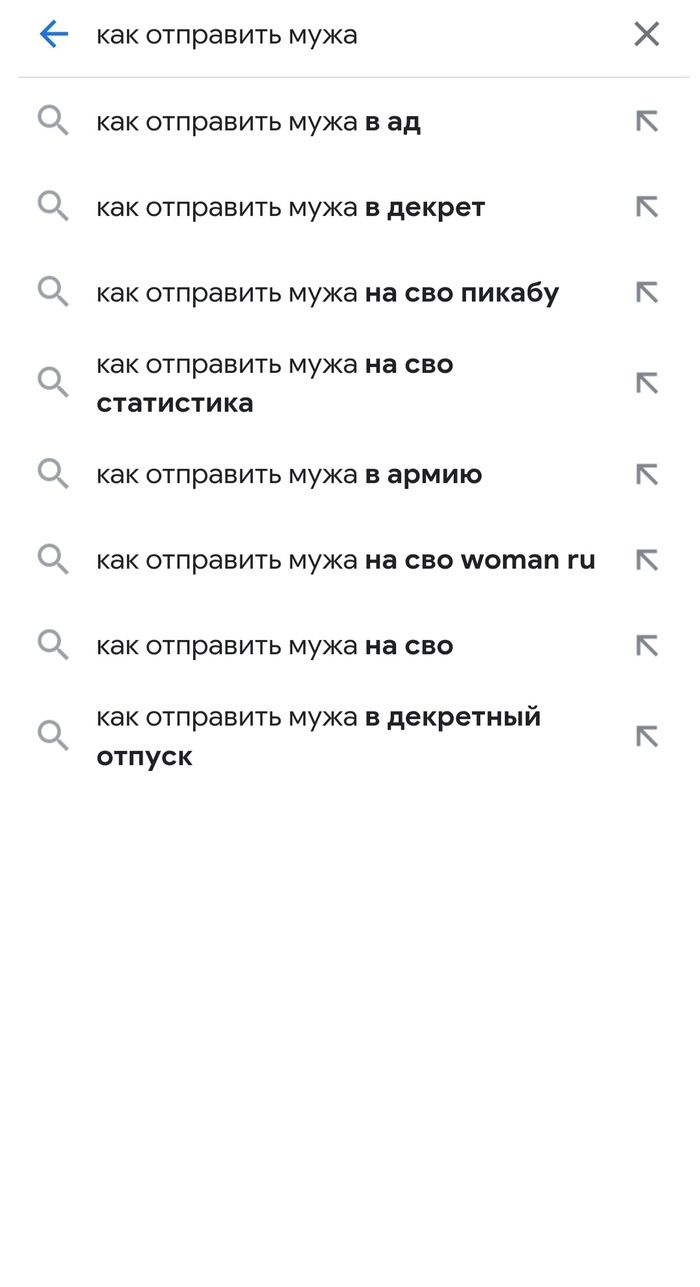Choose suggestion ending "в декретный отпуск"
This screenshot has height=1287, width=700.
318,736
